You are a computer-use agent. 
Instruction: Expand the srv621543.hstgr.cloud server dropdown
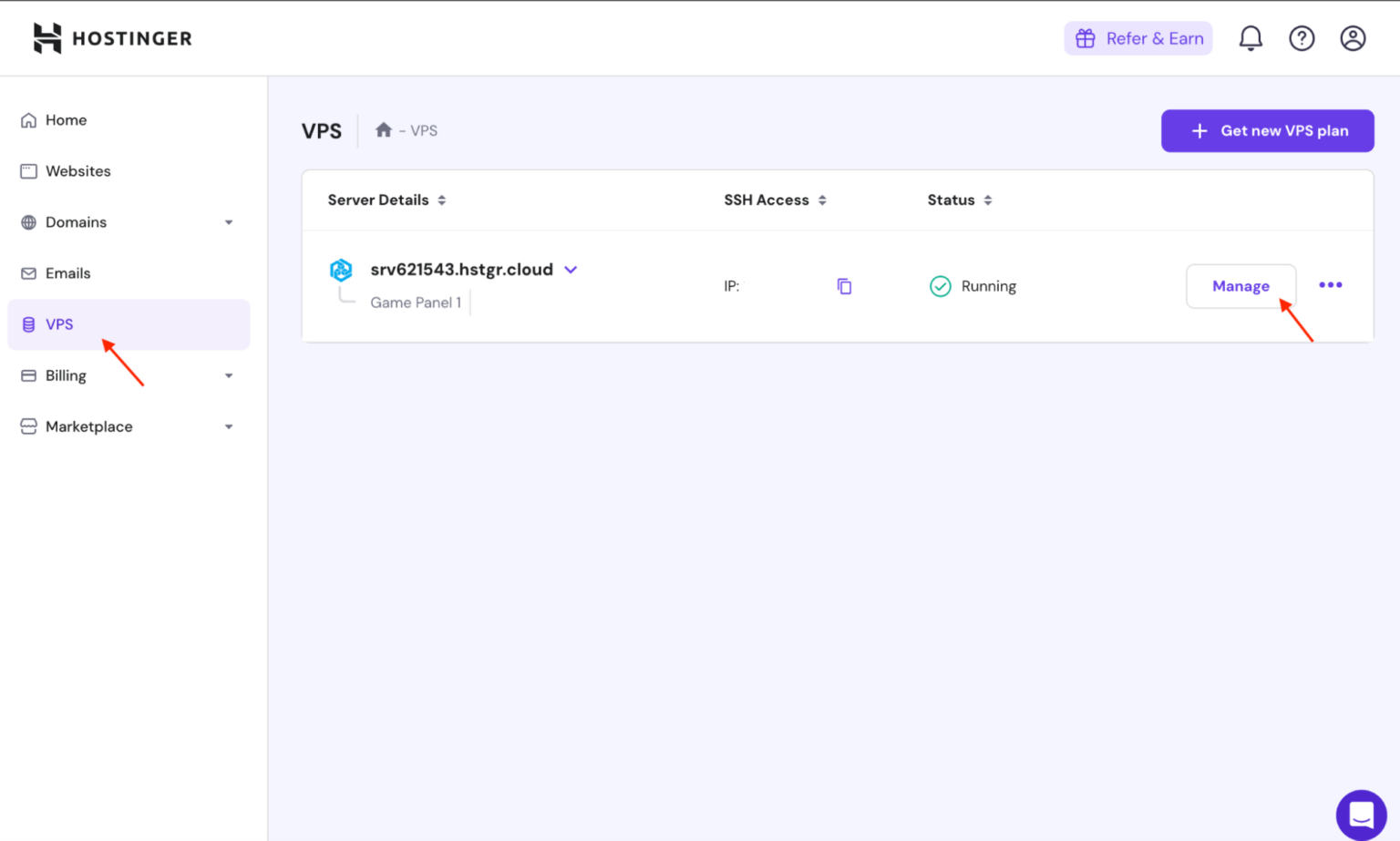[571, 270]
